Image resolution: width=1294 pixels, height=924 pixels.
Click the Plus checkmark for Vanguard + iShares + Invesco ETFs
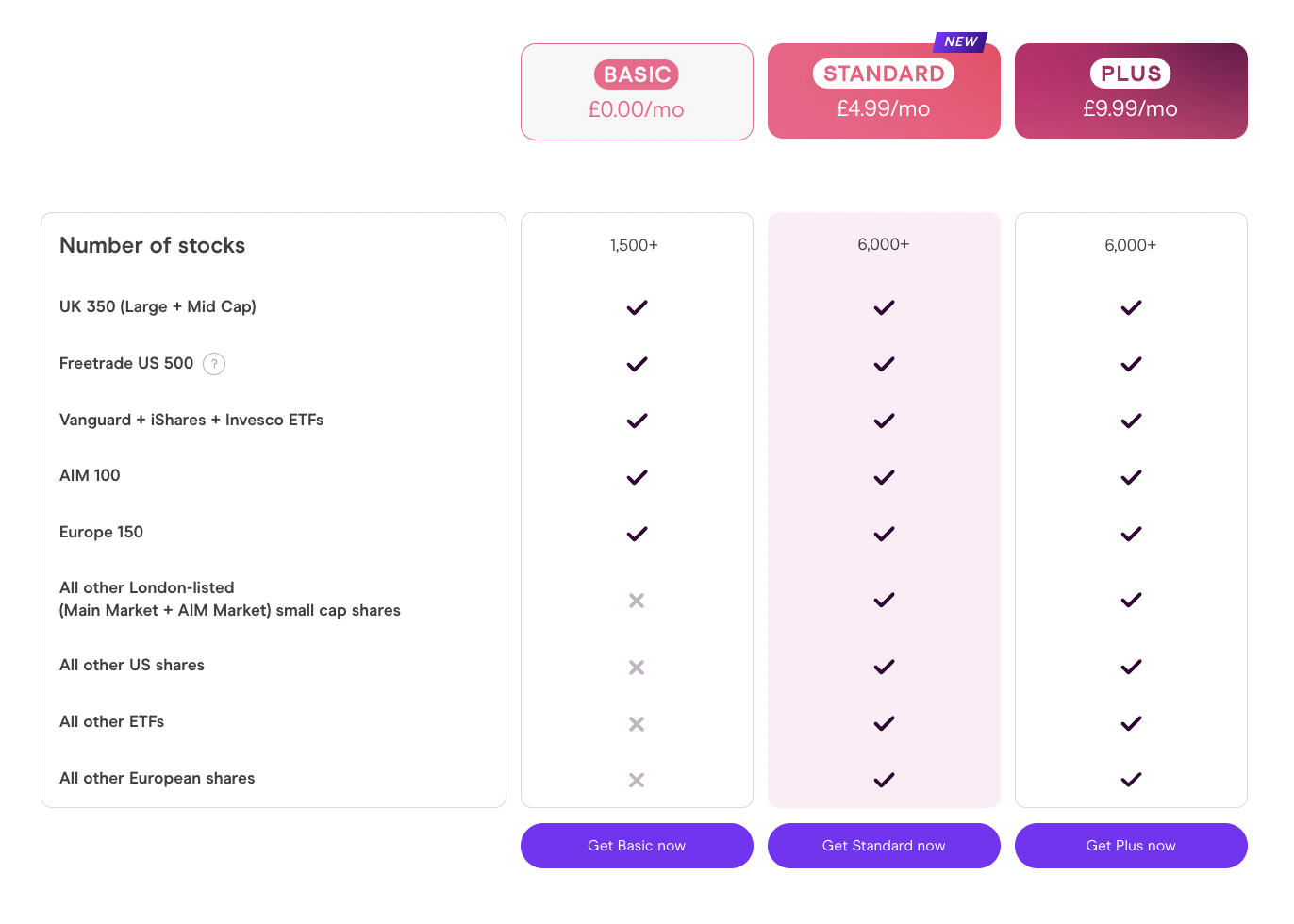pos(1130,421)
